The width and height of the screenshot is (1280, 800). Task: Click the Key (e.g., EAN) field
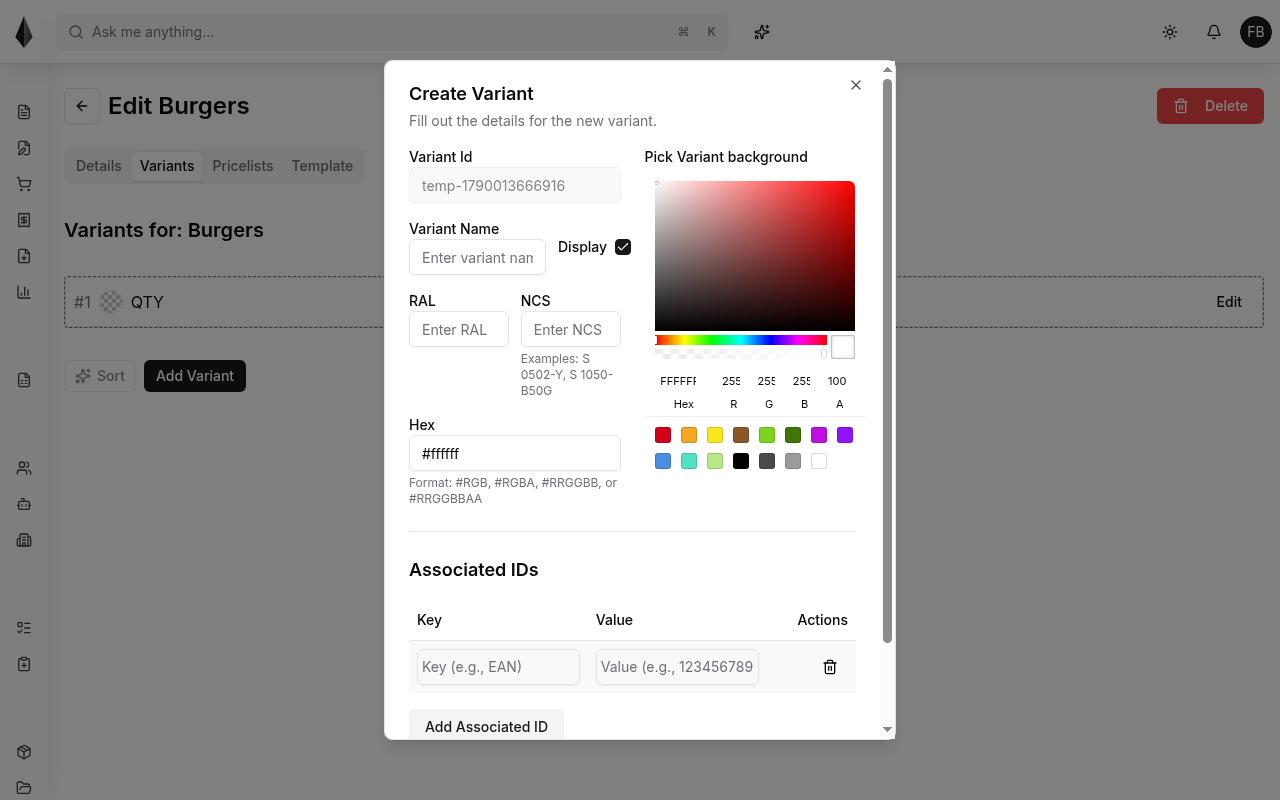coord(498,667)
